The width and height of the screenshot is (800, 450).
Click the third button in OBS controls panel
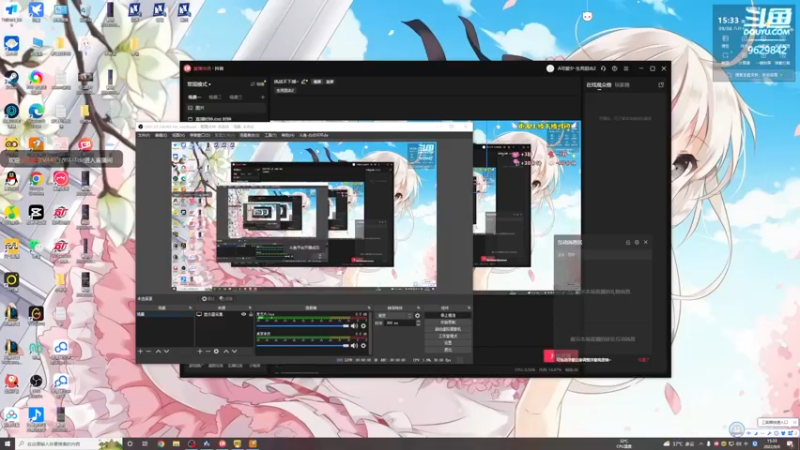448,329
